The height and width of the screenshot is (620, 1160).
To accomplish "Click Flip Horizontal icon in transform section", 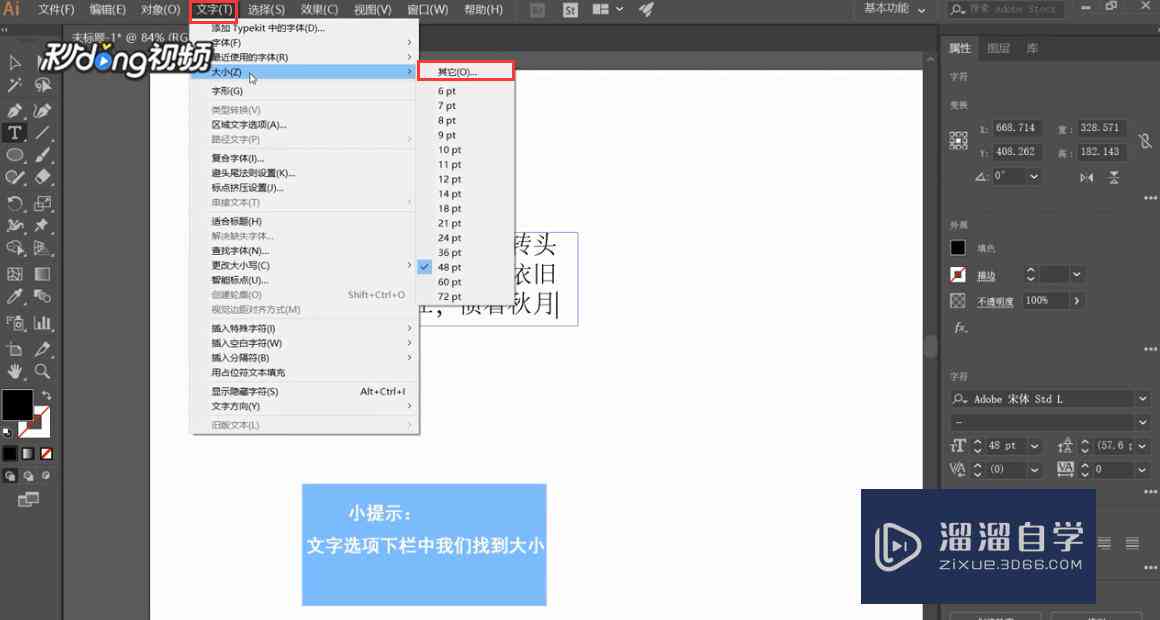I will (1086, 177).
